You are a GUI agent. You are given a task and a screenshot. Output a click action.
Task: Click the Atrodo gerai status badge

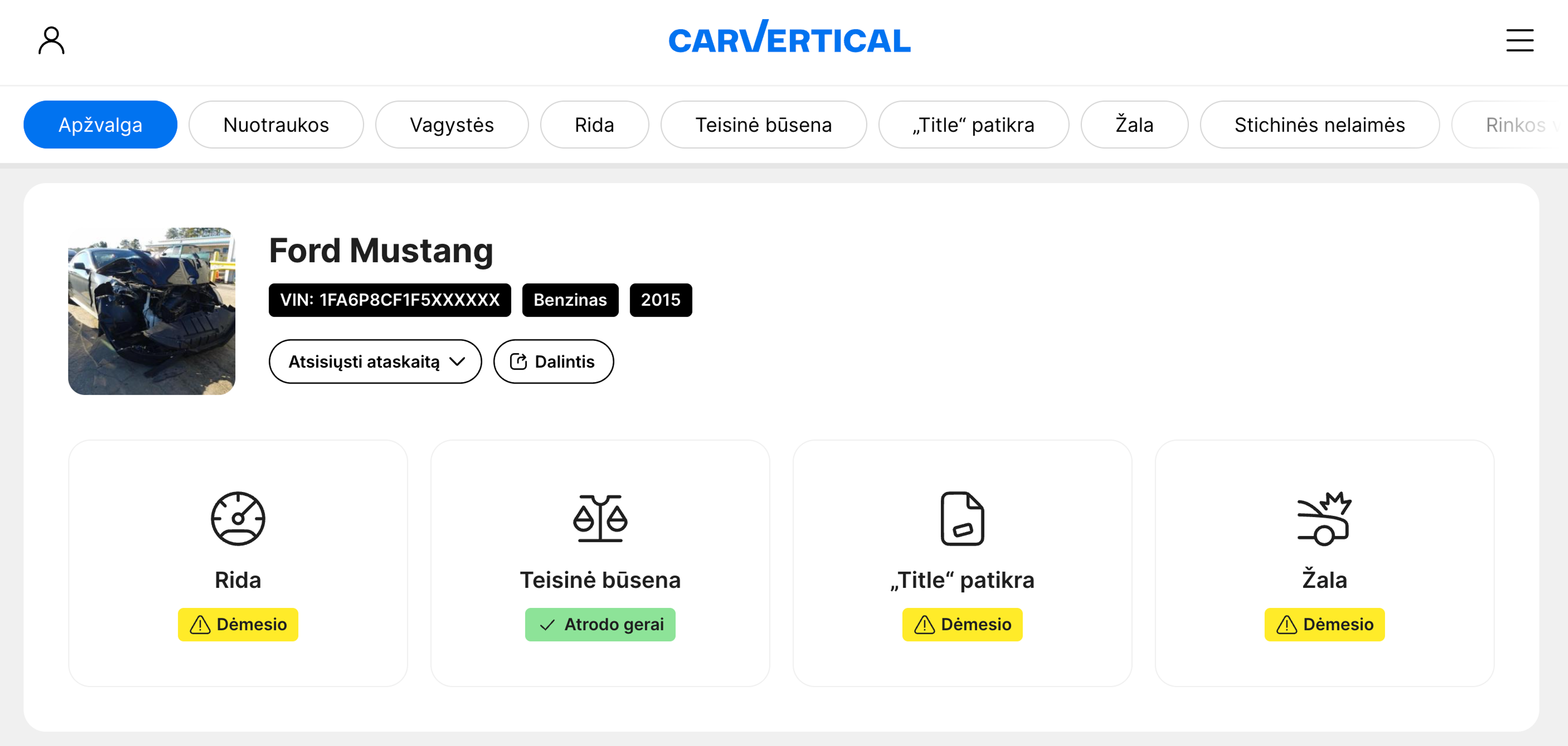click(600, 624)
